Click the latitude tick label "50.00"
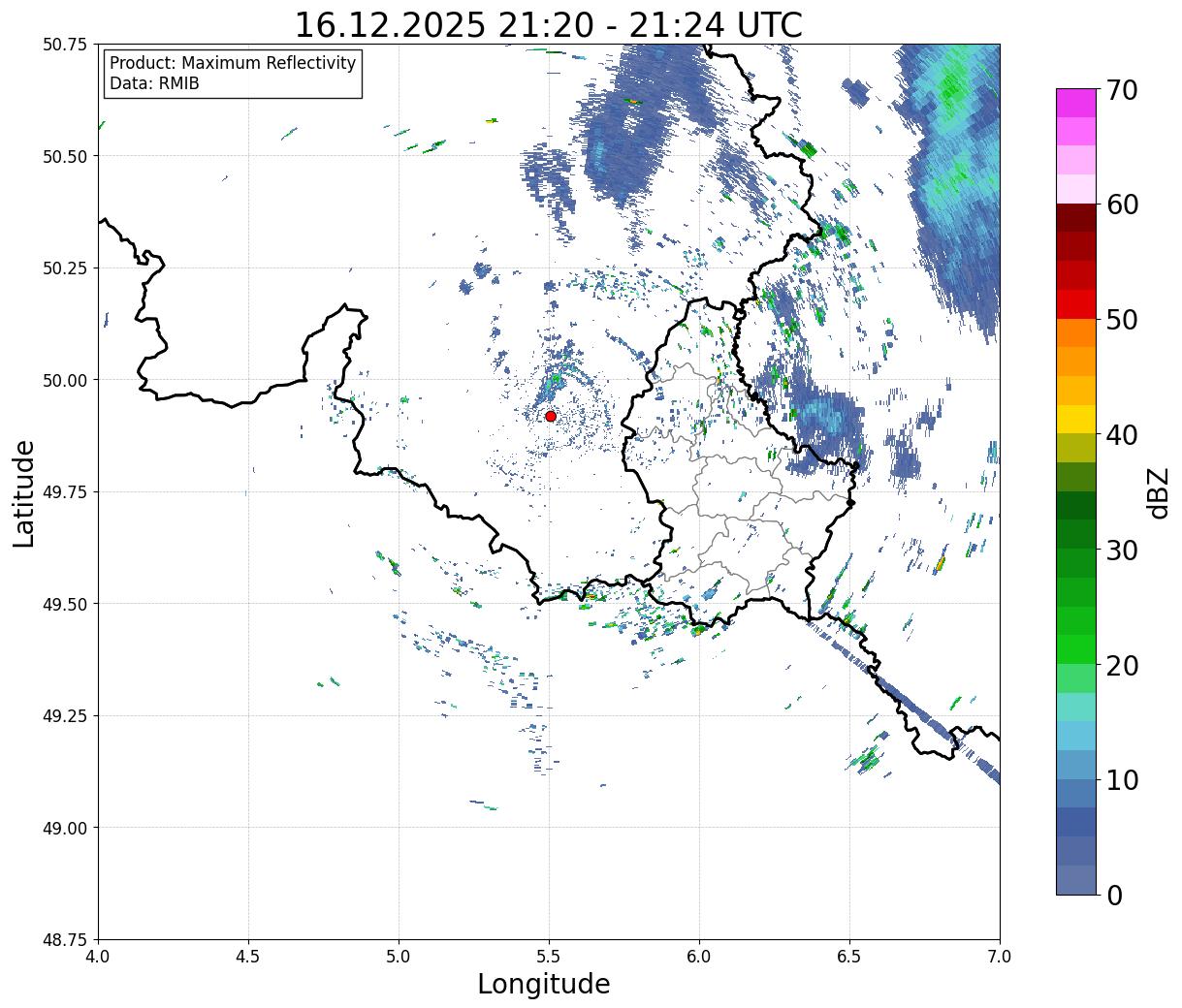This screenshot has height=1008, width=1182. point(65,380)
